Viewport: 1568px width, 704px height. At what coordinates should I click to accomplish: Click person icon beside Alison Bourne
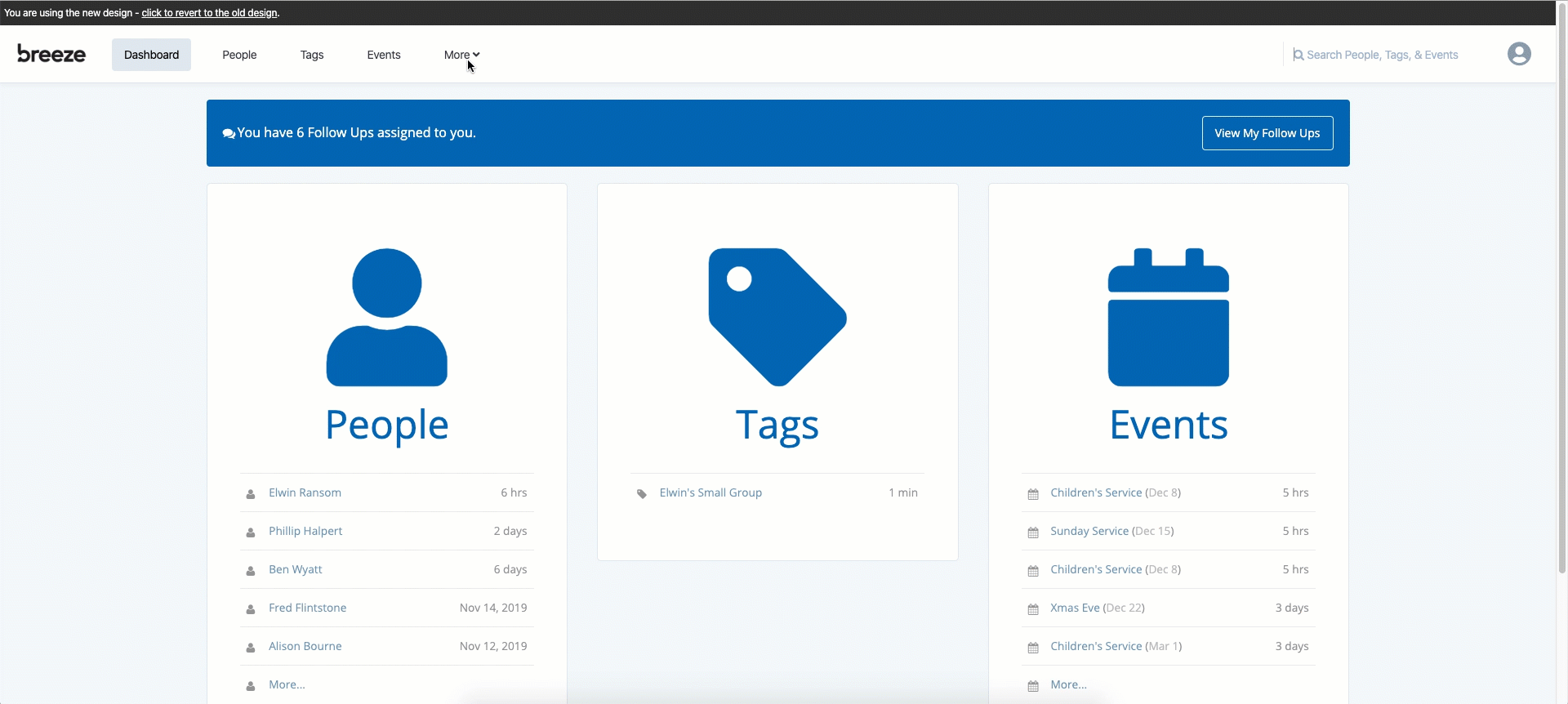click(251, 648)
